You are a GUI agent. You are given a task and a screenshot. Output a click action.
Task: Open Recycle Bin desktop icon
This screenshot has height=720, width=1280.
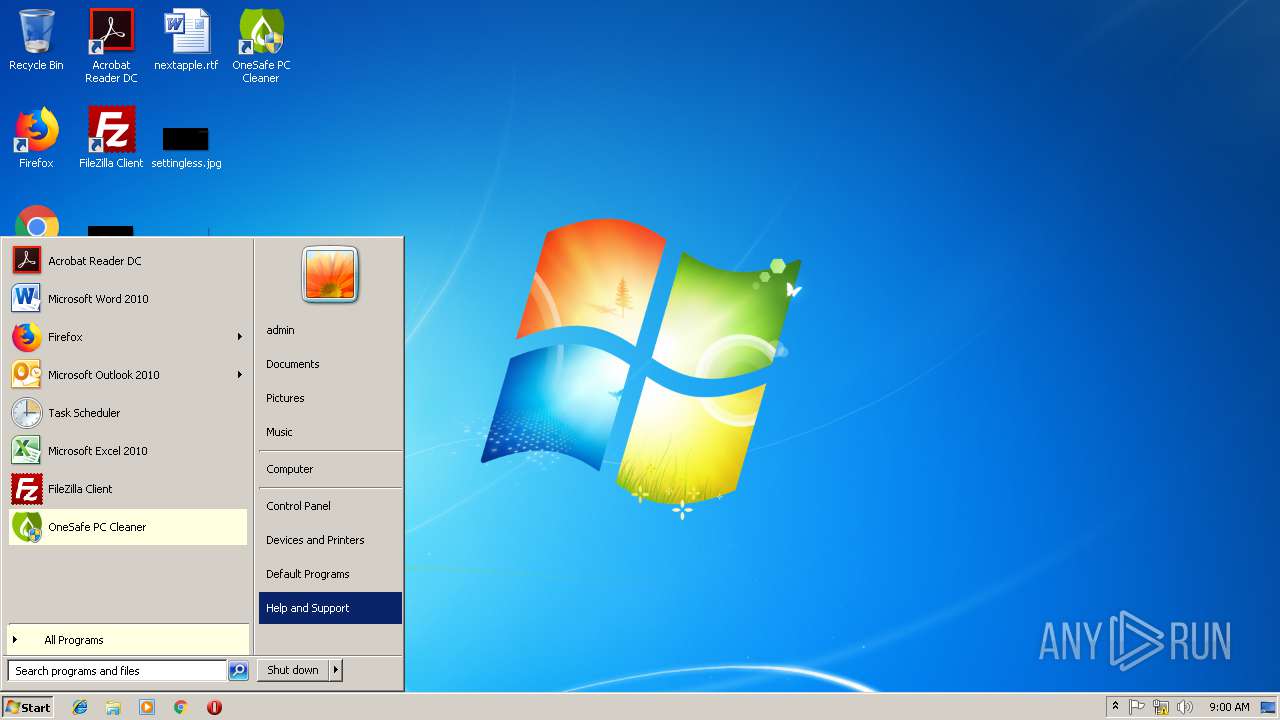point(36,40)
